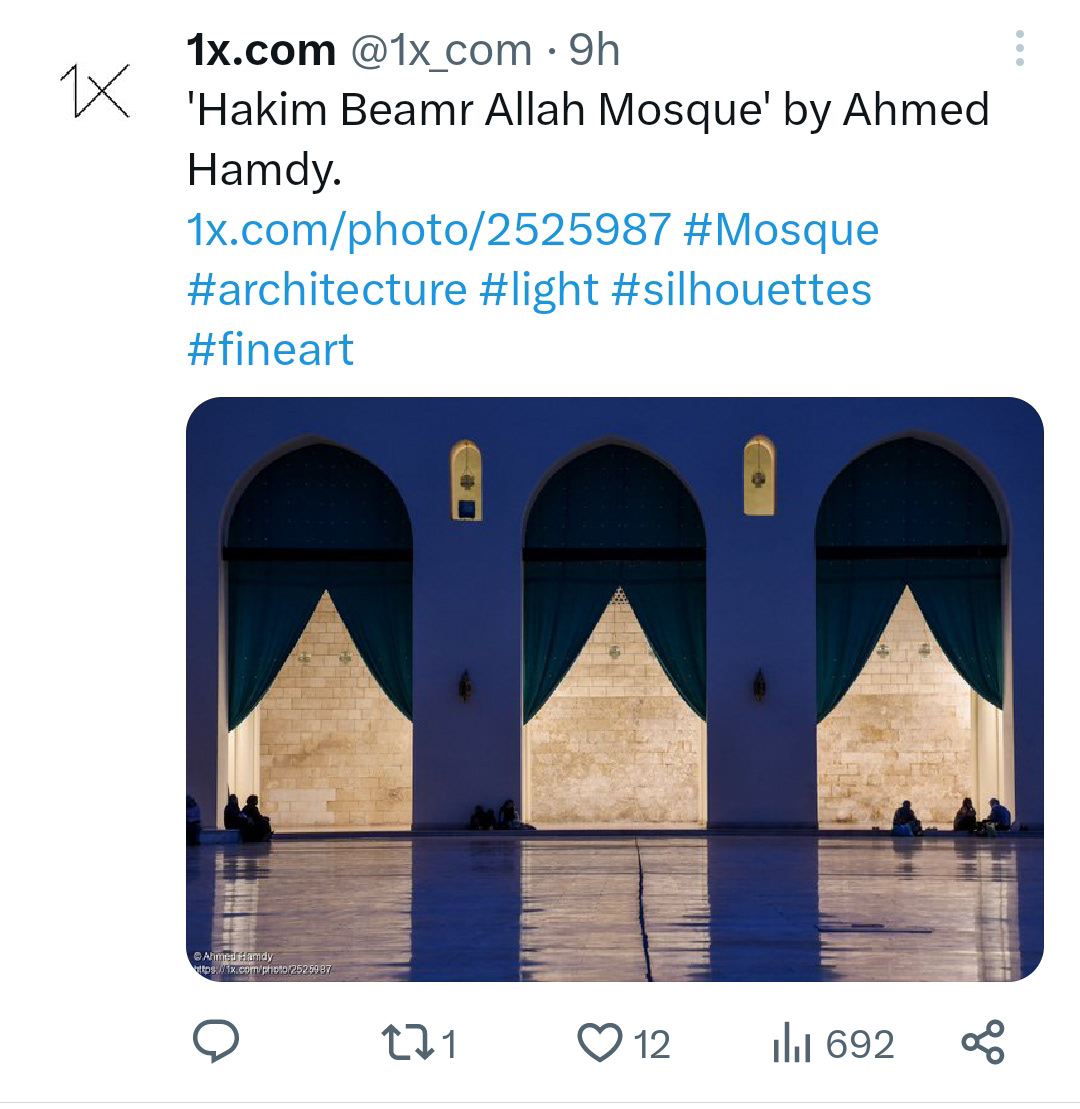Open the #Mosque hashtag
1080x1109 pixels.
781,230
